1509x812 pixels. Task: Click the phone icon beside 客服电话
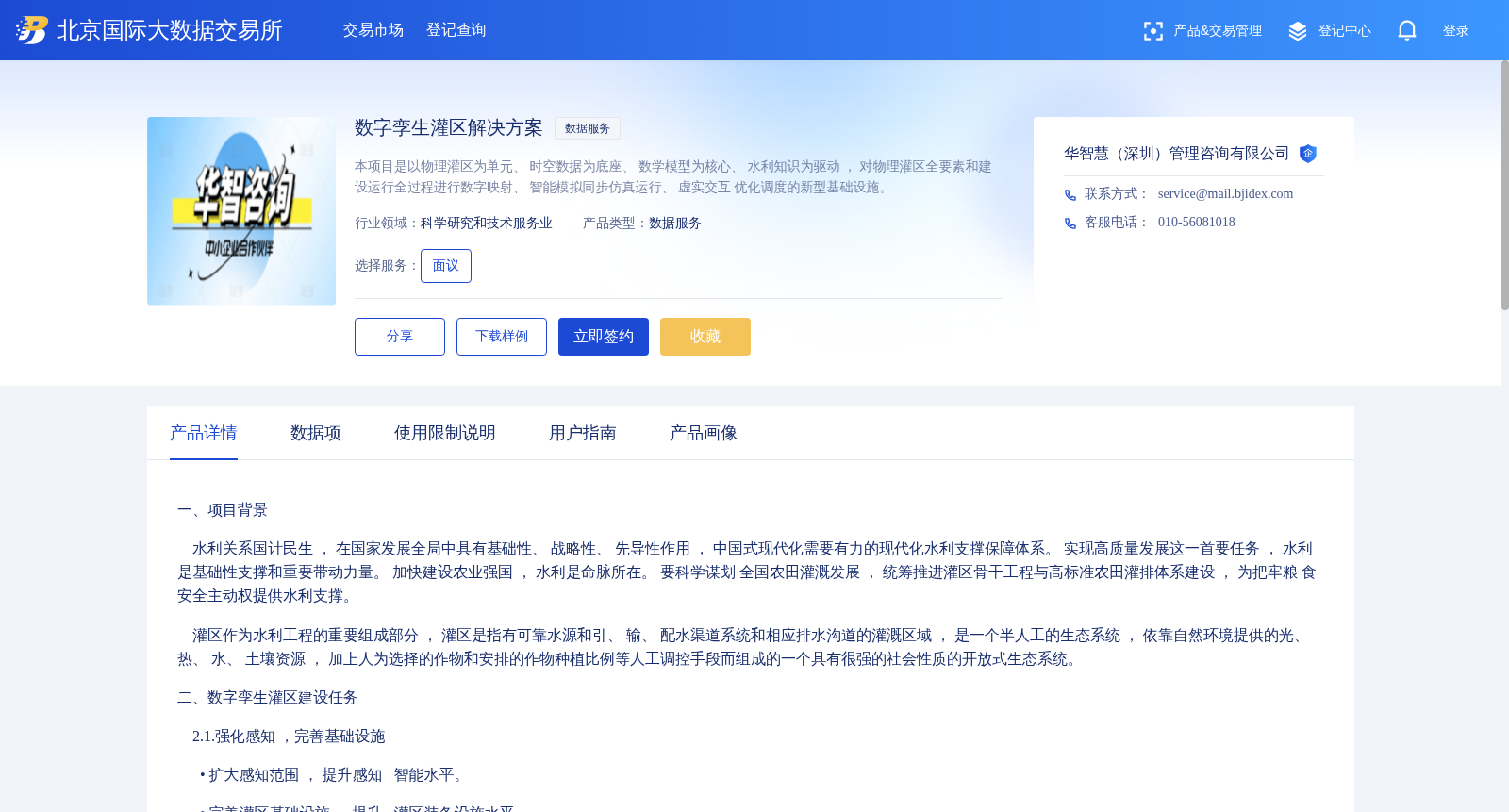1070,224
